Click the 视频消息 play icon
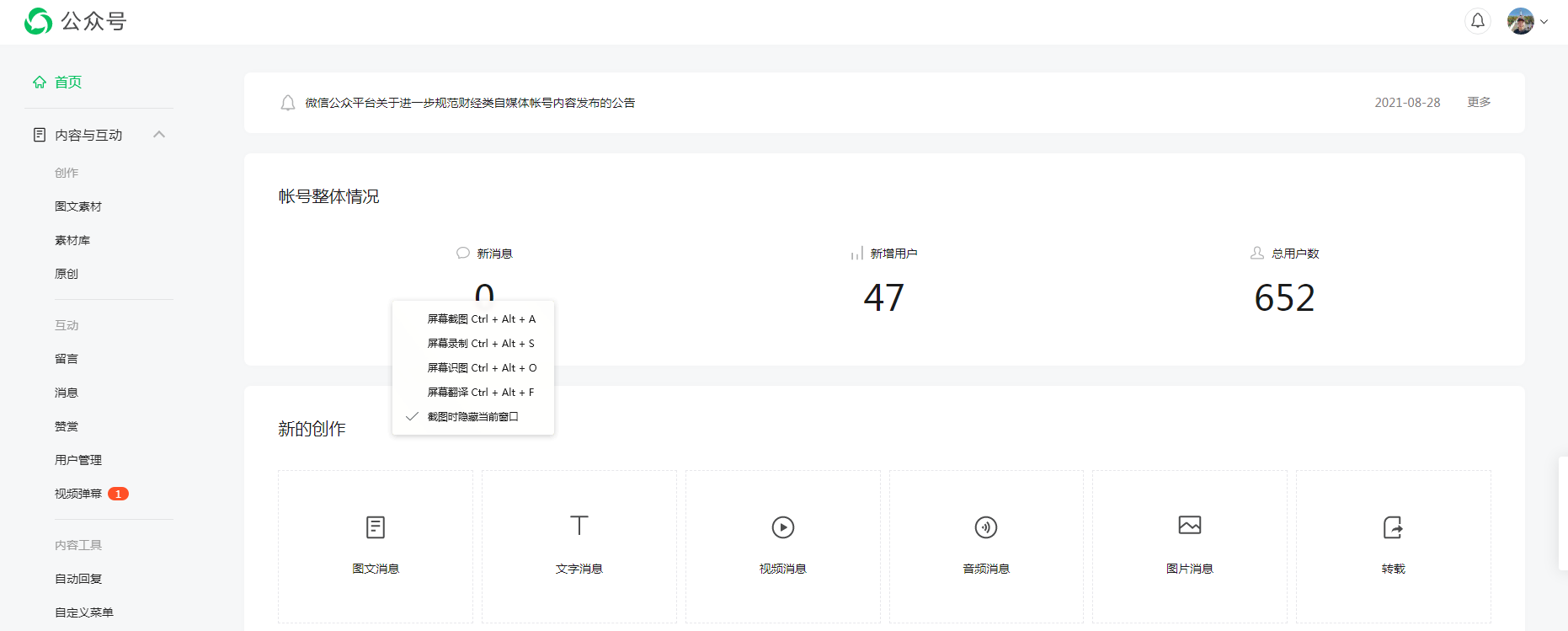Image resolution: width=1568 pixels, height=631 pixels. coord(783,527)
